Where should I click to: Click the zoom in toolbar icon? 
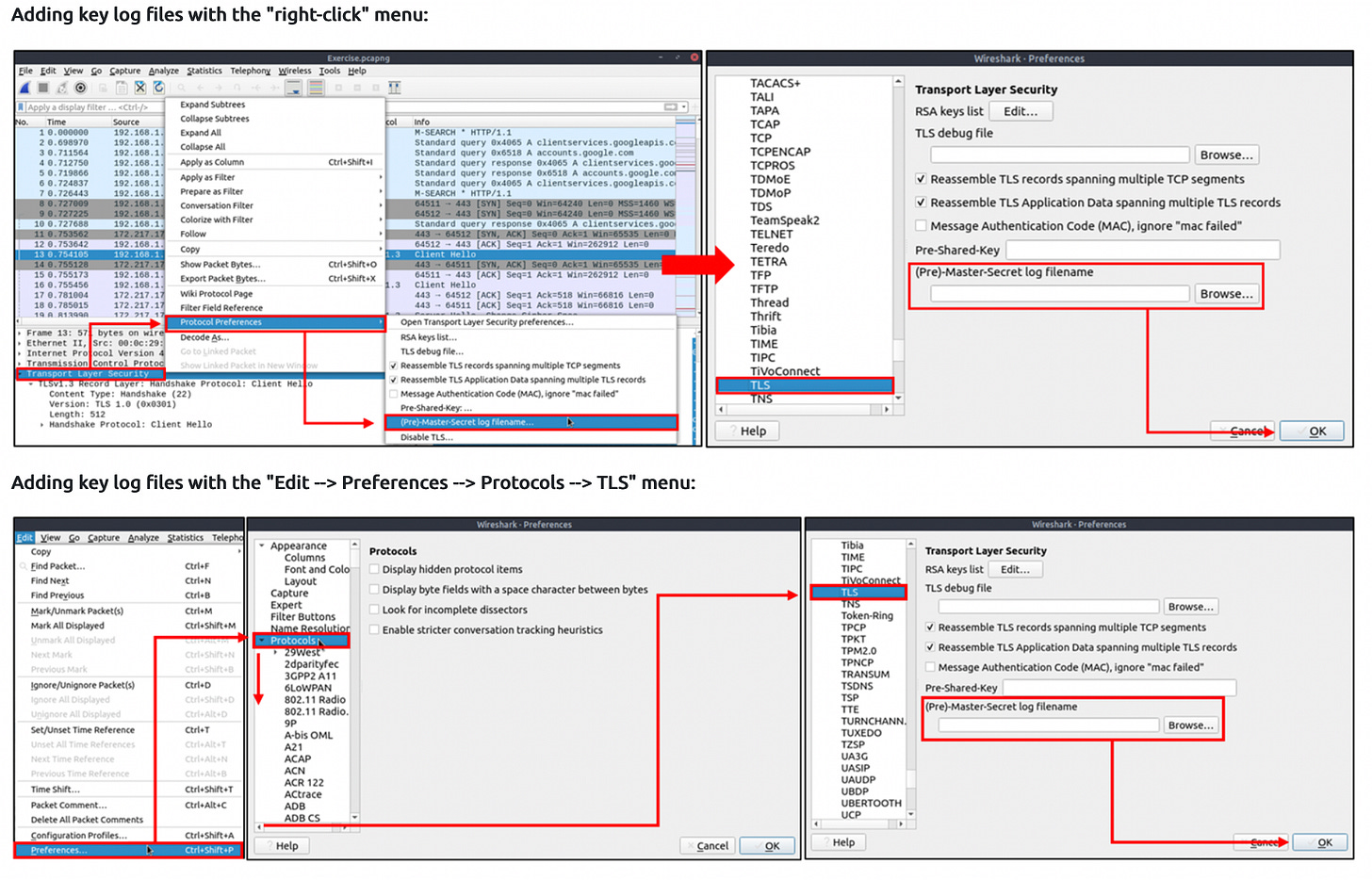(x=338, y=88)
